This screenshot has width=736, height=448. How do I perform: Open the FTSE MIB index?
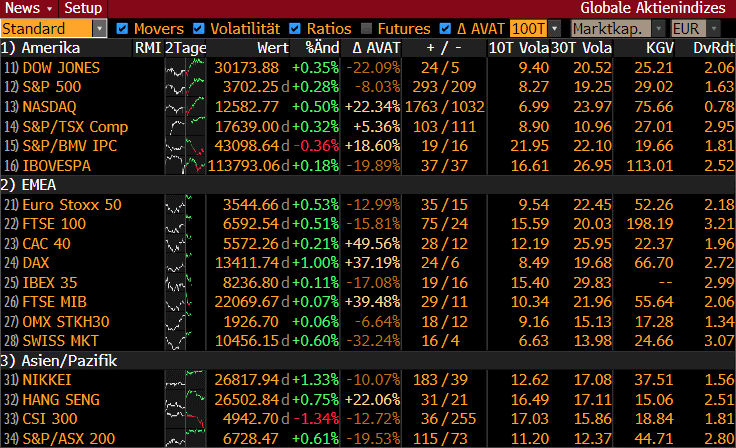[x=54, y=302]
